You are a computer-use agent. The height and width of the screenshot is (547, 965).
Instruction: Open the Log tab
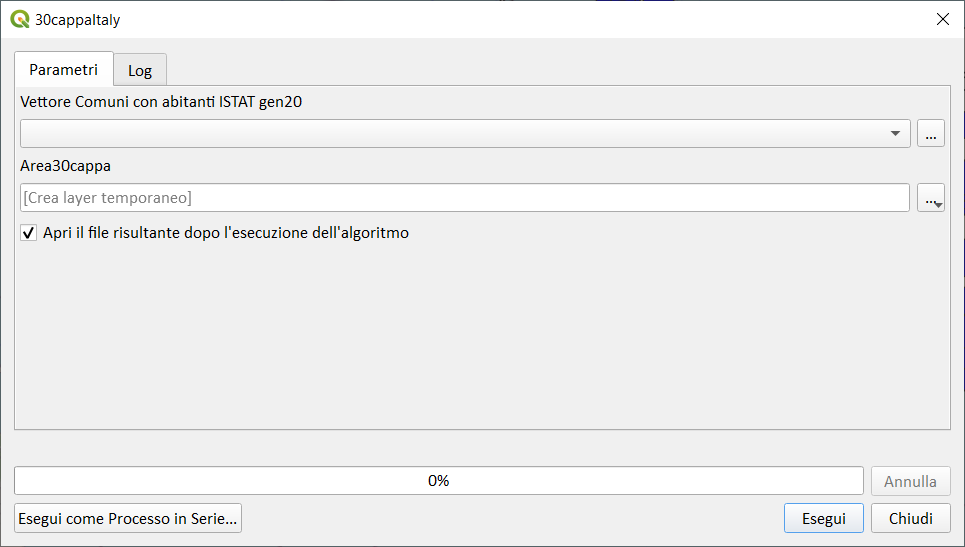(140, 71)
